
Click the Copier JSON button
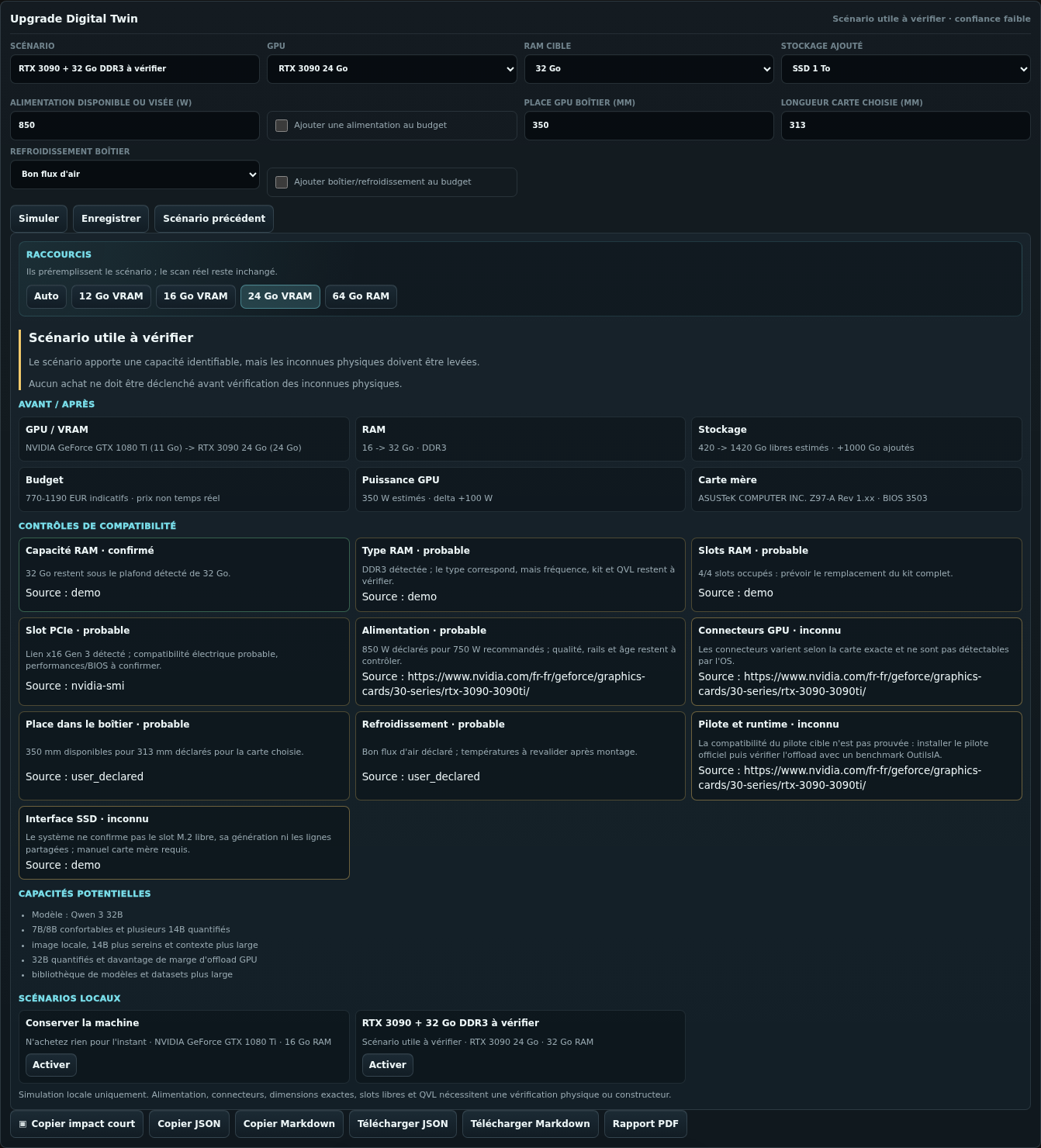click(x=189, y=1124)
